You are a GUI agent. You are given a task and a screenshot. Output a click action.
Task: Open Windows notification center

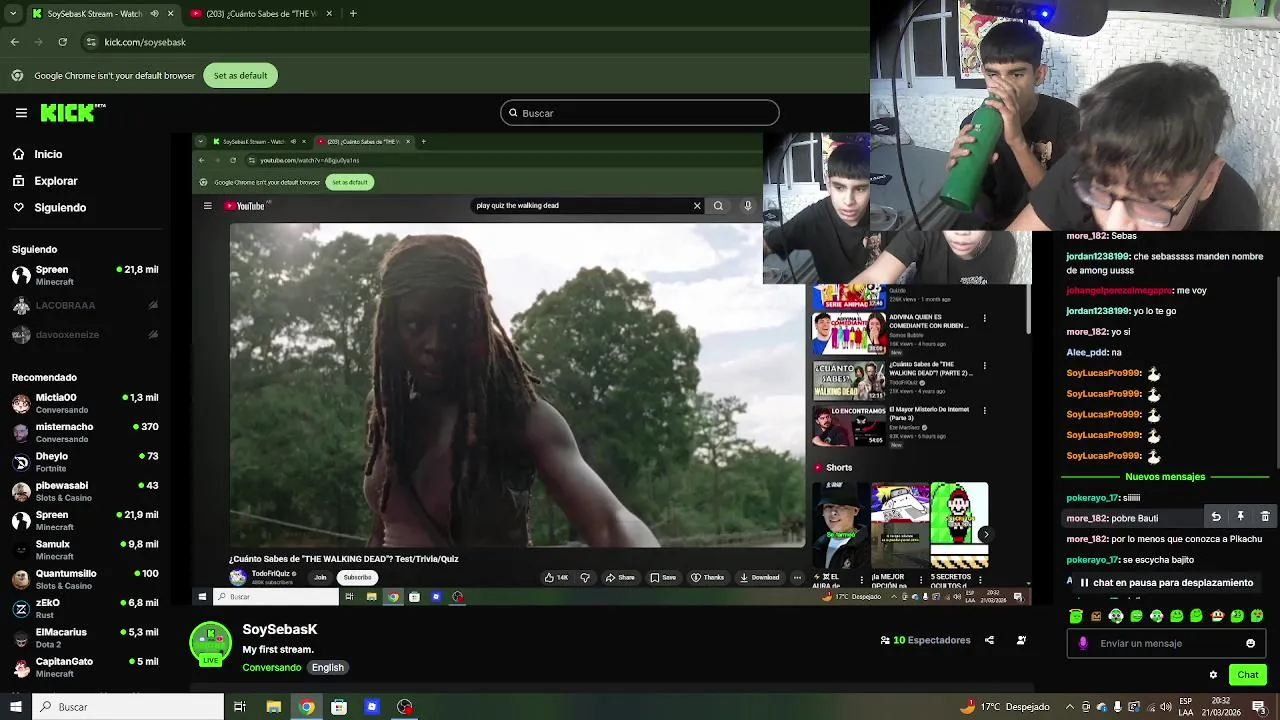click(x=1259, y=707)
